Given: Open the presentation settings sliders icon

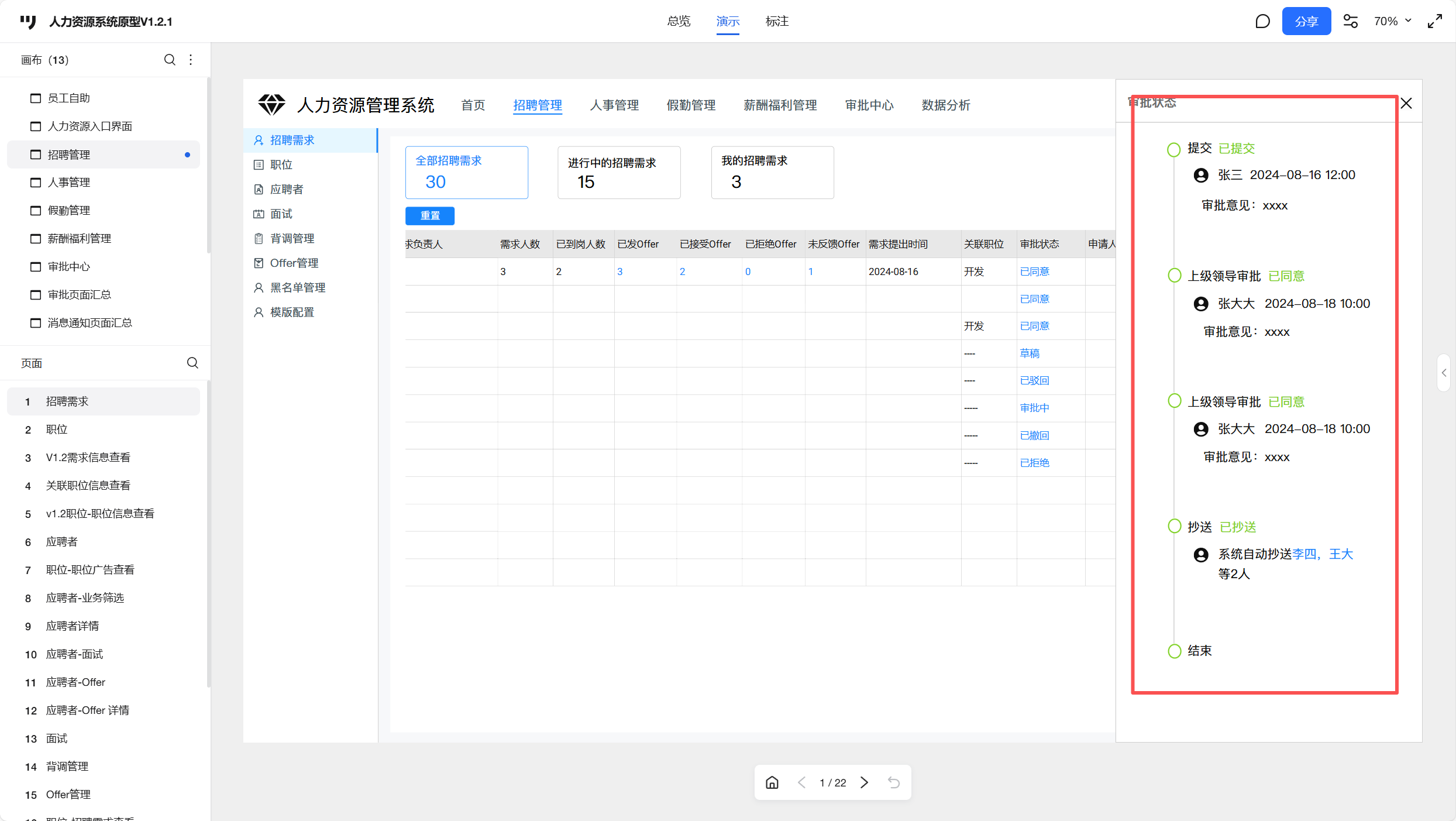Looking at the screenshot, I should [x=1350, y=22].
